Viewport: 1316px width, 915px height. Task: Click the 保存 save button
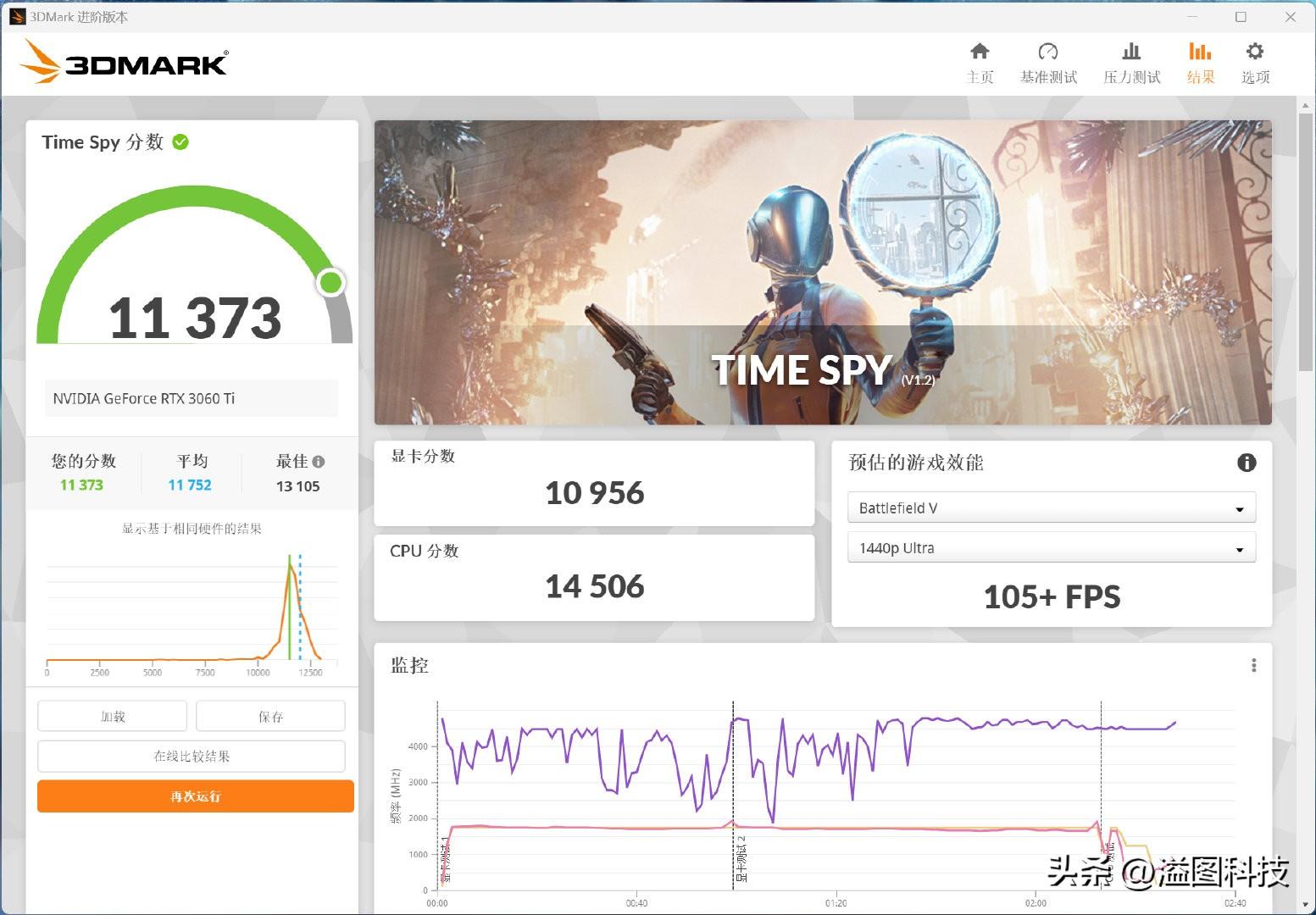[x=270, y=716]
